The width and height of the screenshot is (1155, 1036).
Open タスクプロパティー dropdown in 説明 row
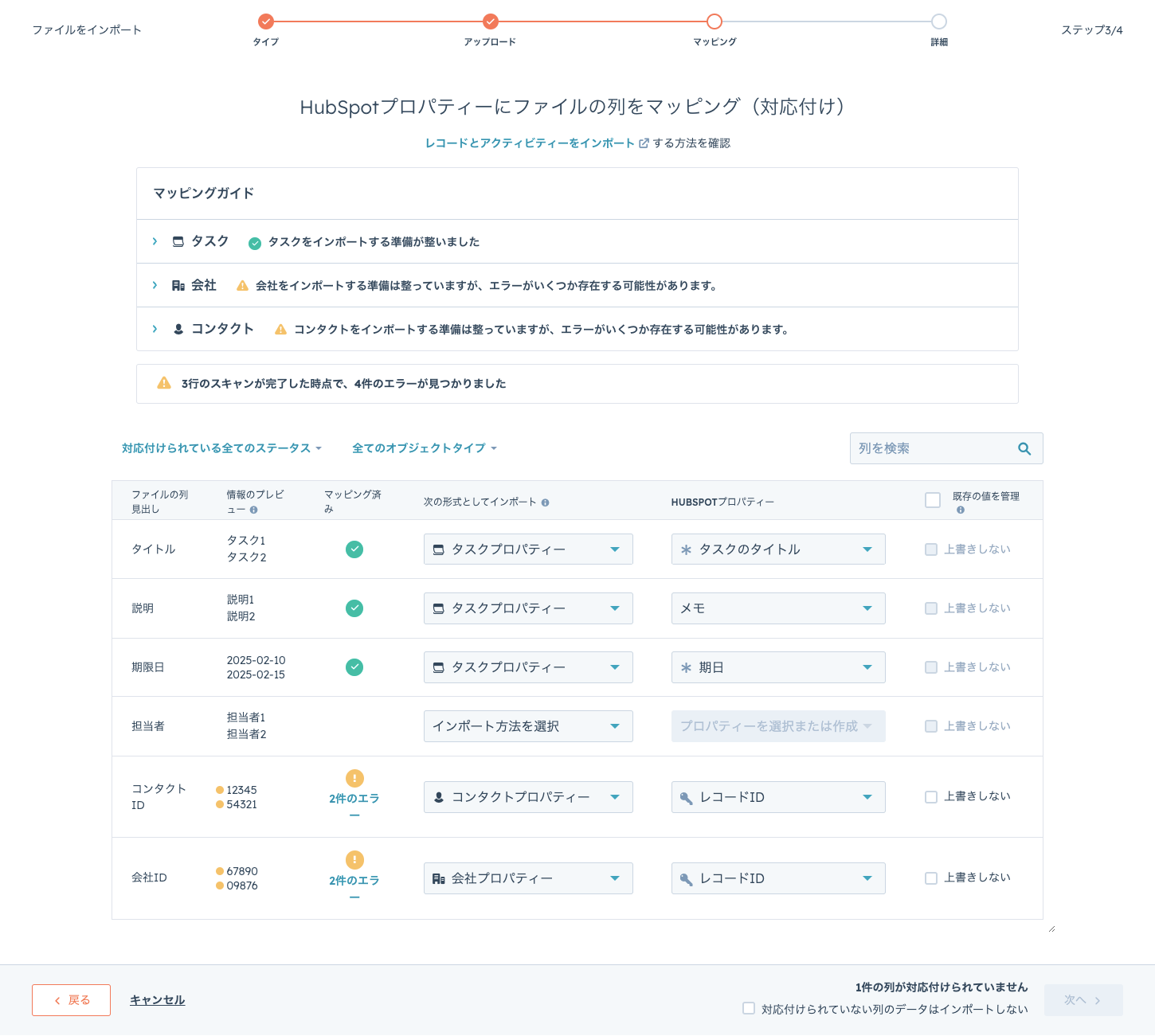tap(528, 608)
